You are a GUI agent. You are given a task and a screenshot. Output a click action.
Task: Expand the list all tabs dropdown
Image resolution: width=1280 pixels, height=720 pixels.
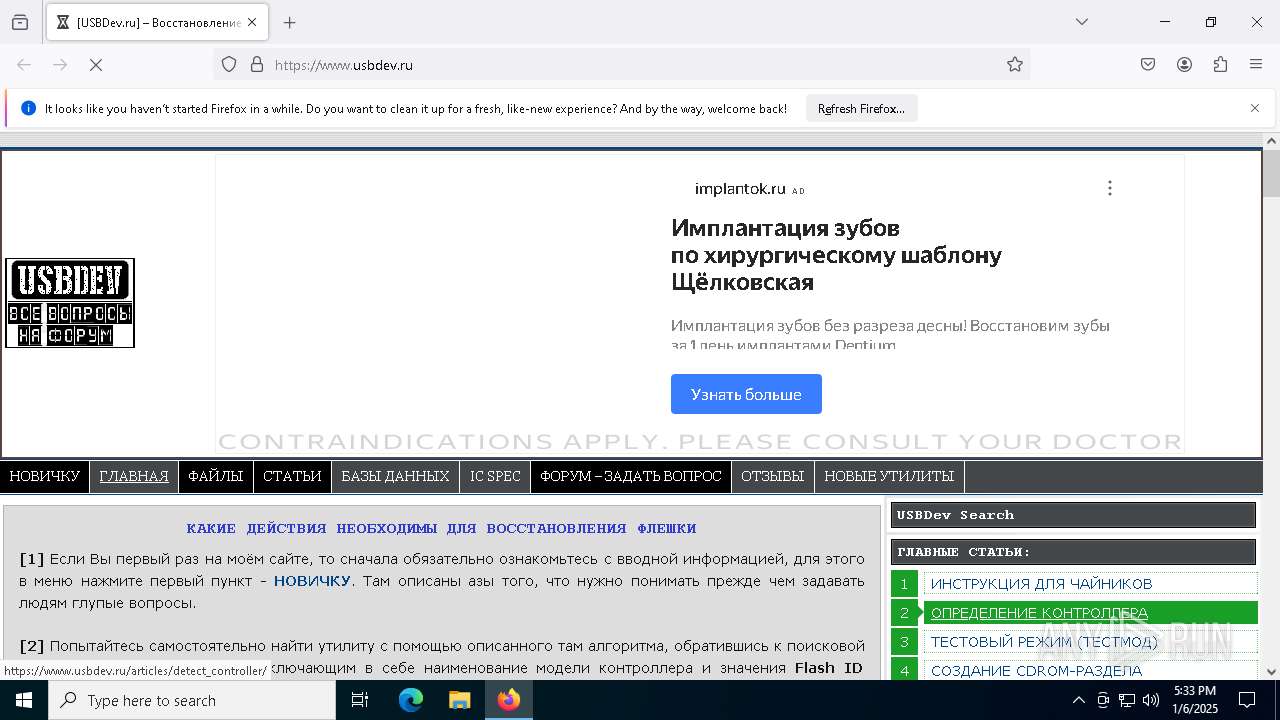point(1082,22)
